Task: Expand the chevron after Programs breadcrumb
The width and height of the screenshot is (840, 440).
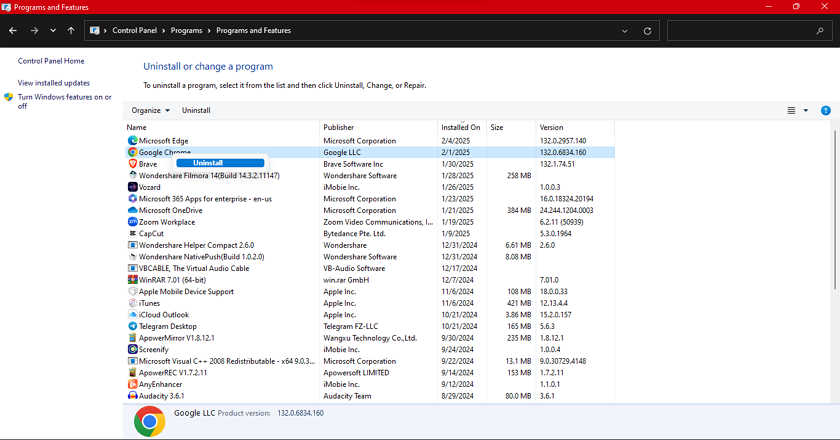Action: point(209,31)
